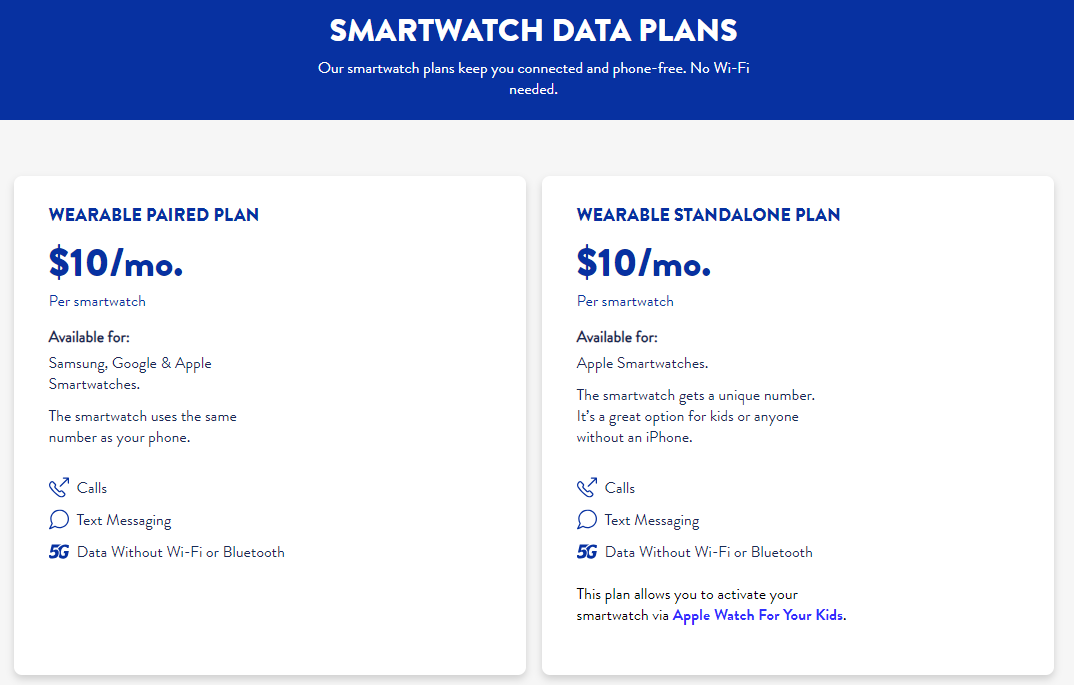Click the 5G icon on the Standalone Plan
1074x685 pixels.
click(x=586, y=551)
